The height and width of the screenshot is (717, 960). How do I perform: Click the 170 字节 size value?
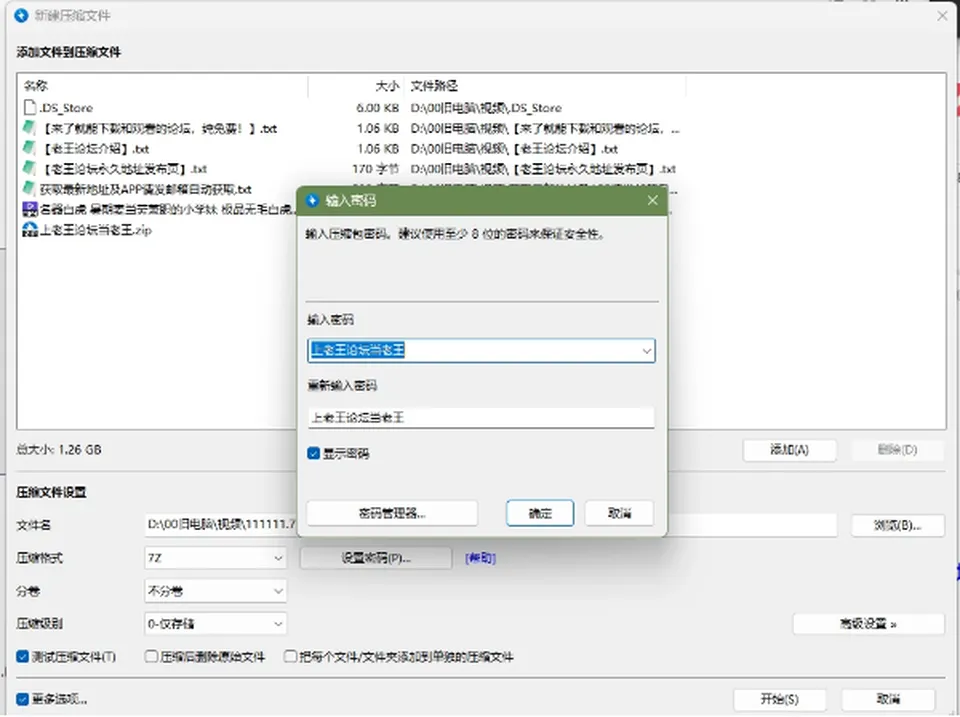375,168
